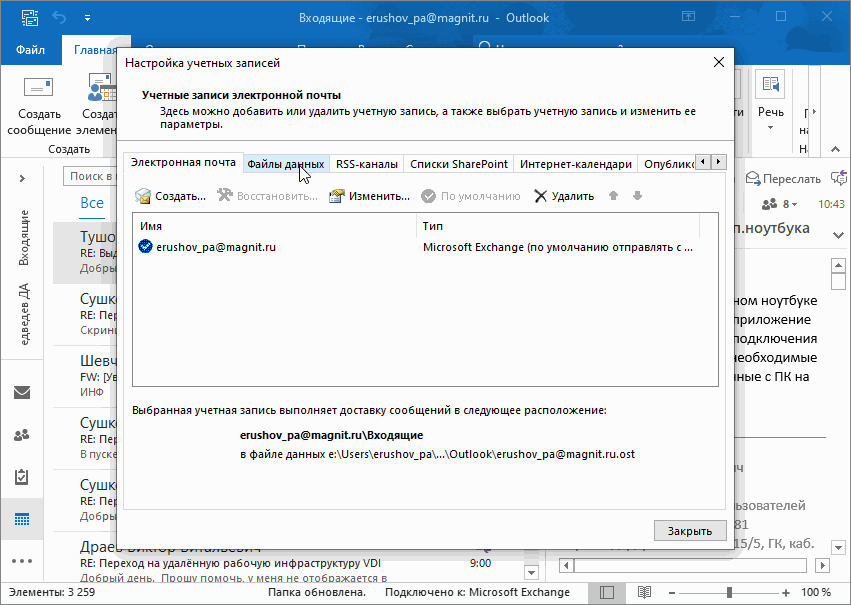851x605 pixels.
Task: Click Создать... to add an account
Action: pyautogui.click(x=170, y=196)
